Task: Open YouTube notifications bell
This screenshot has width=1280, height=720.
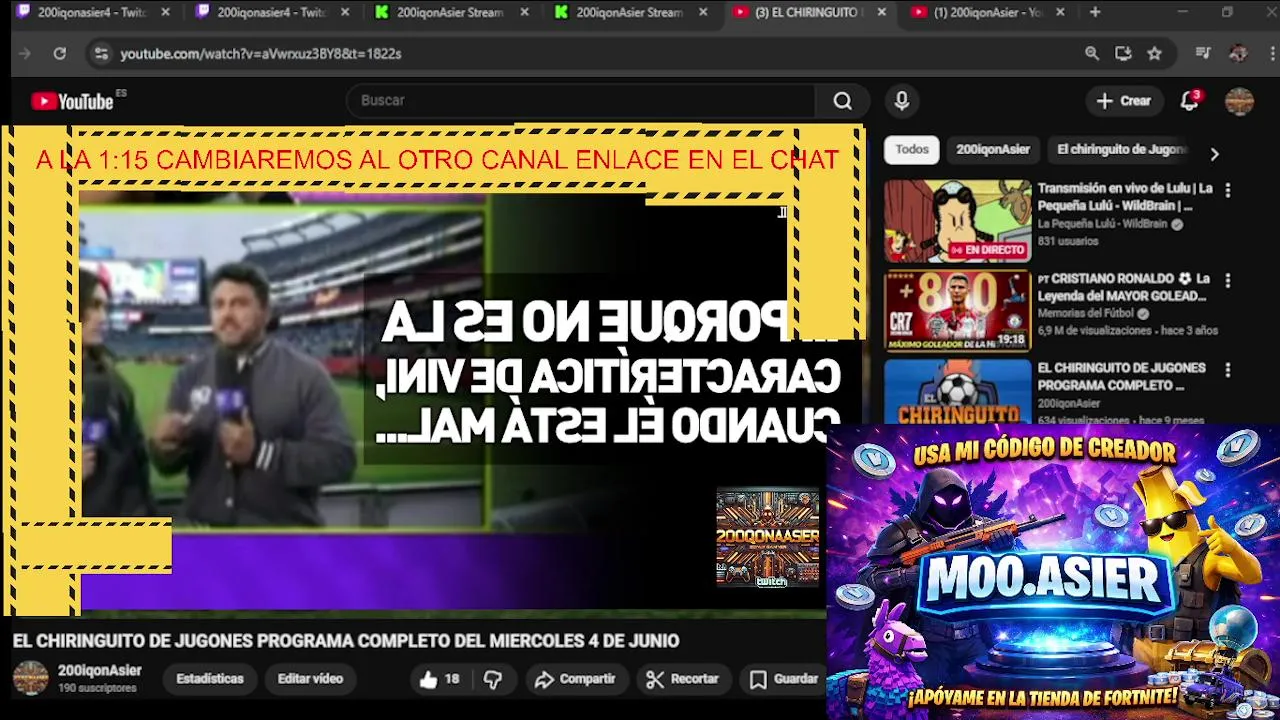Action: 1189,101
